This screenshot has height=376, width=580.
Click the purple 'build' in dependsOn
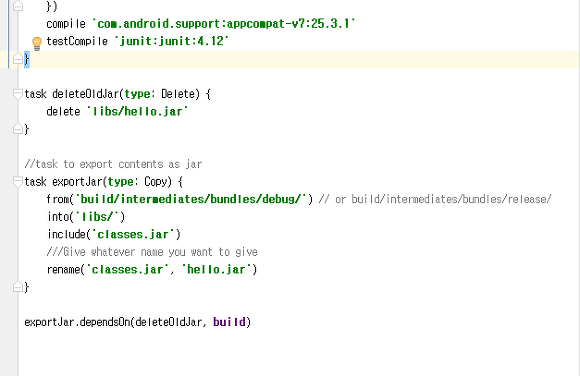pyautogui.click(x=229, y=322)
